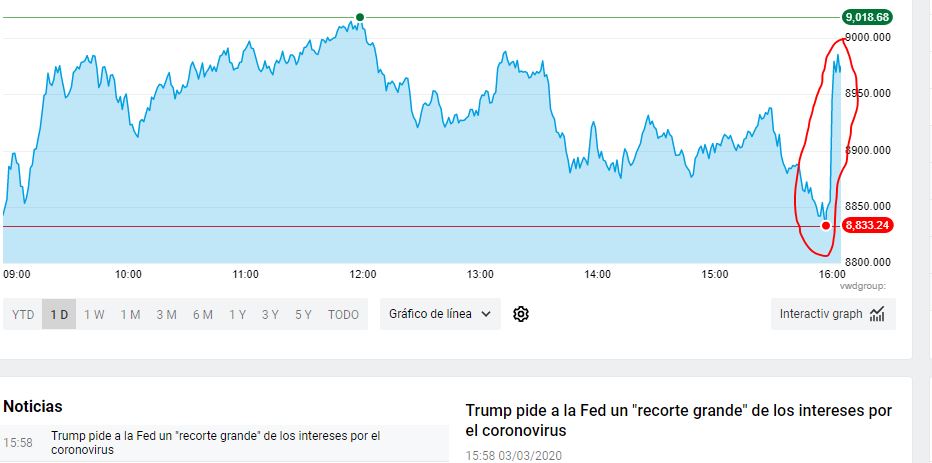Click the red 8,833.24 price label
The image size is (932, 463).
(867, 226)
